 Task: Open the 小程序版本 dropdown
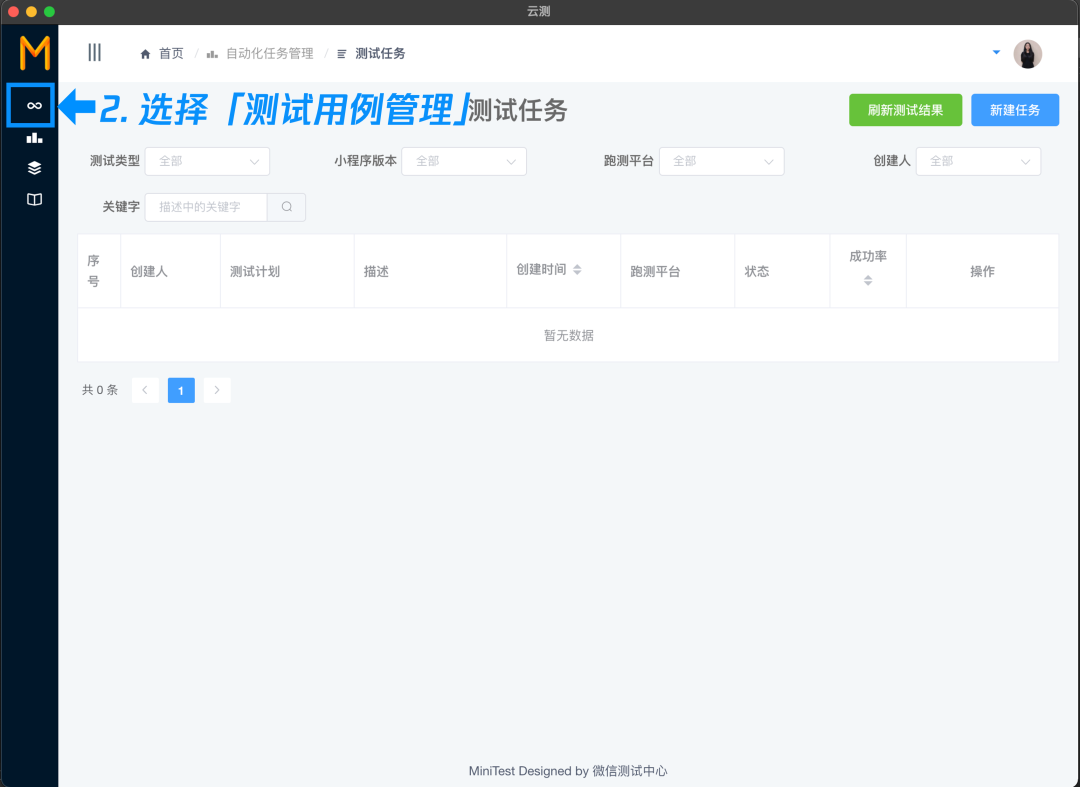pyautogui.click(x=464, y=161)
